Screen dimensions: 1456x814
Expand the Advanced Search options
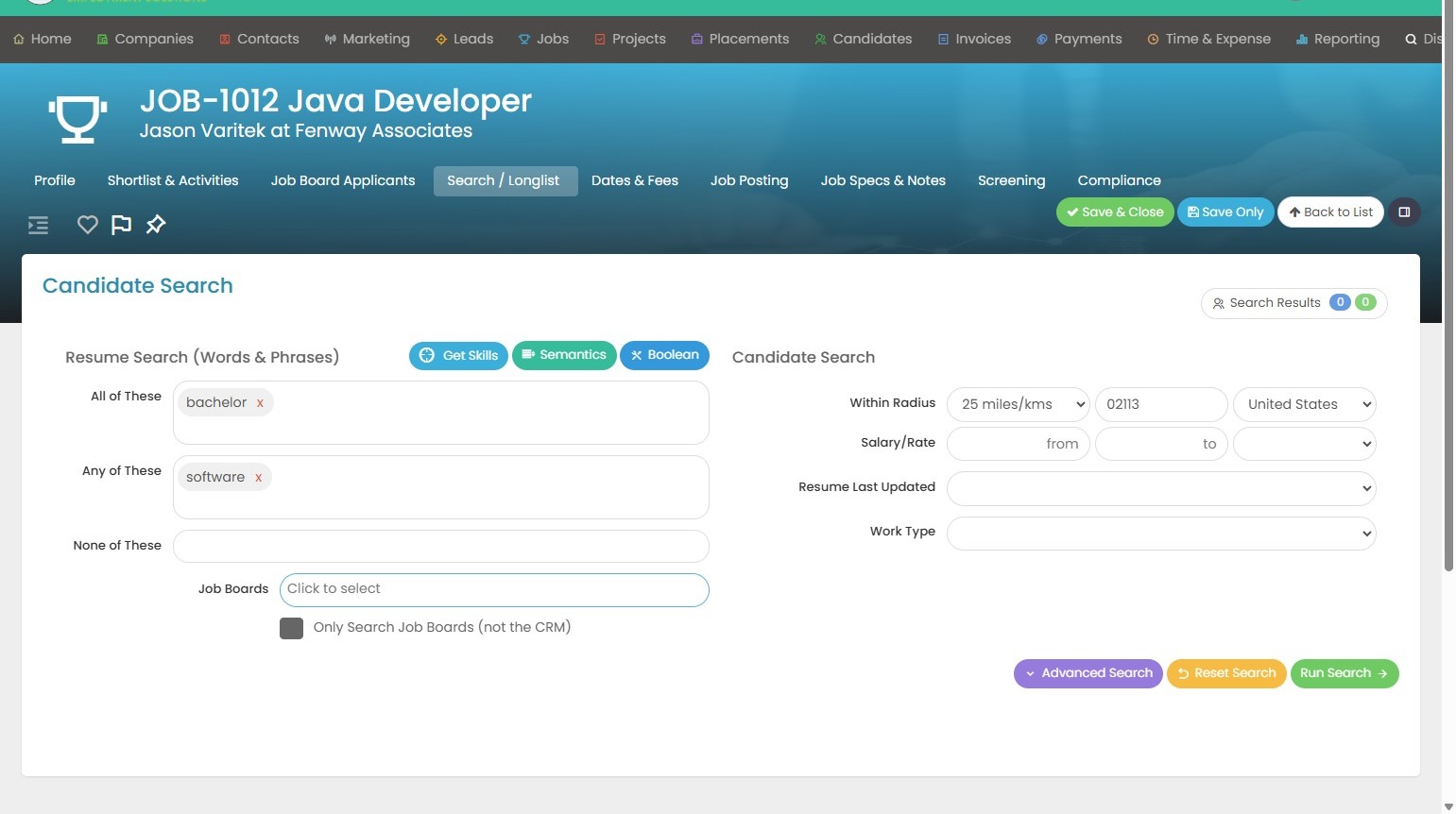coord(1088,673)
